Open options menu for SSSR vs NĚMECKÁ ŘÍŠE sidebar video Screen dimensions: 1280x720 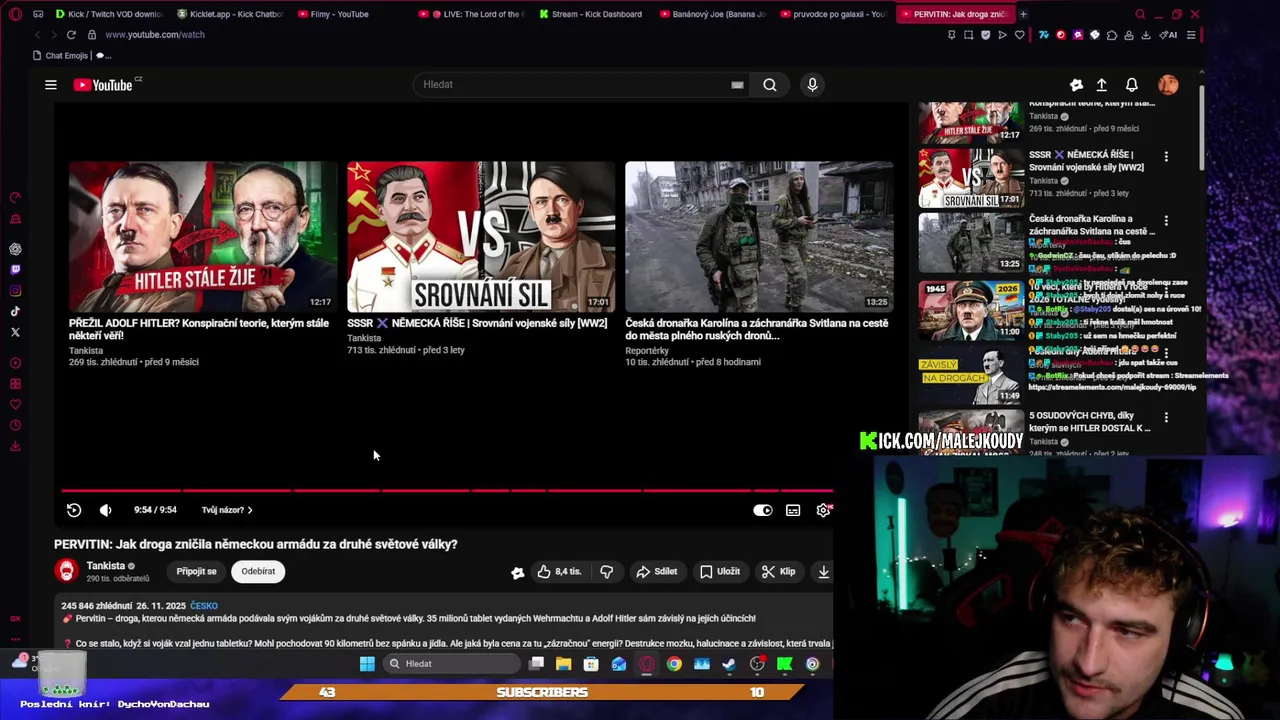click(x=1166, y=157)
